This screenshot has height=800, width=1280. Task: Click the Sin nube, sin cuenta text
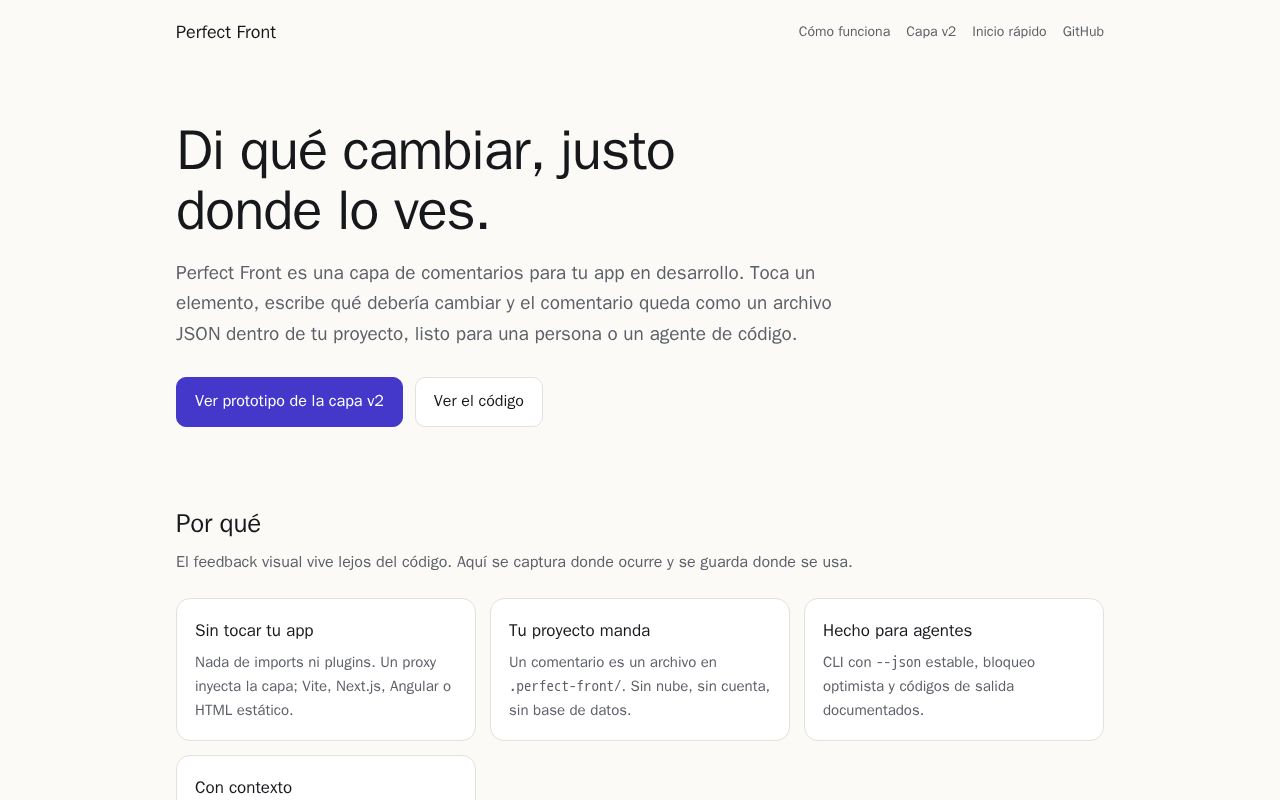[700, 686]
